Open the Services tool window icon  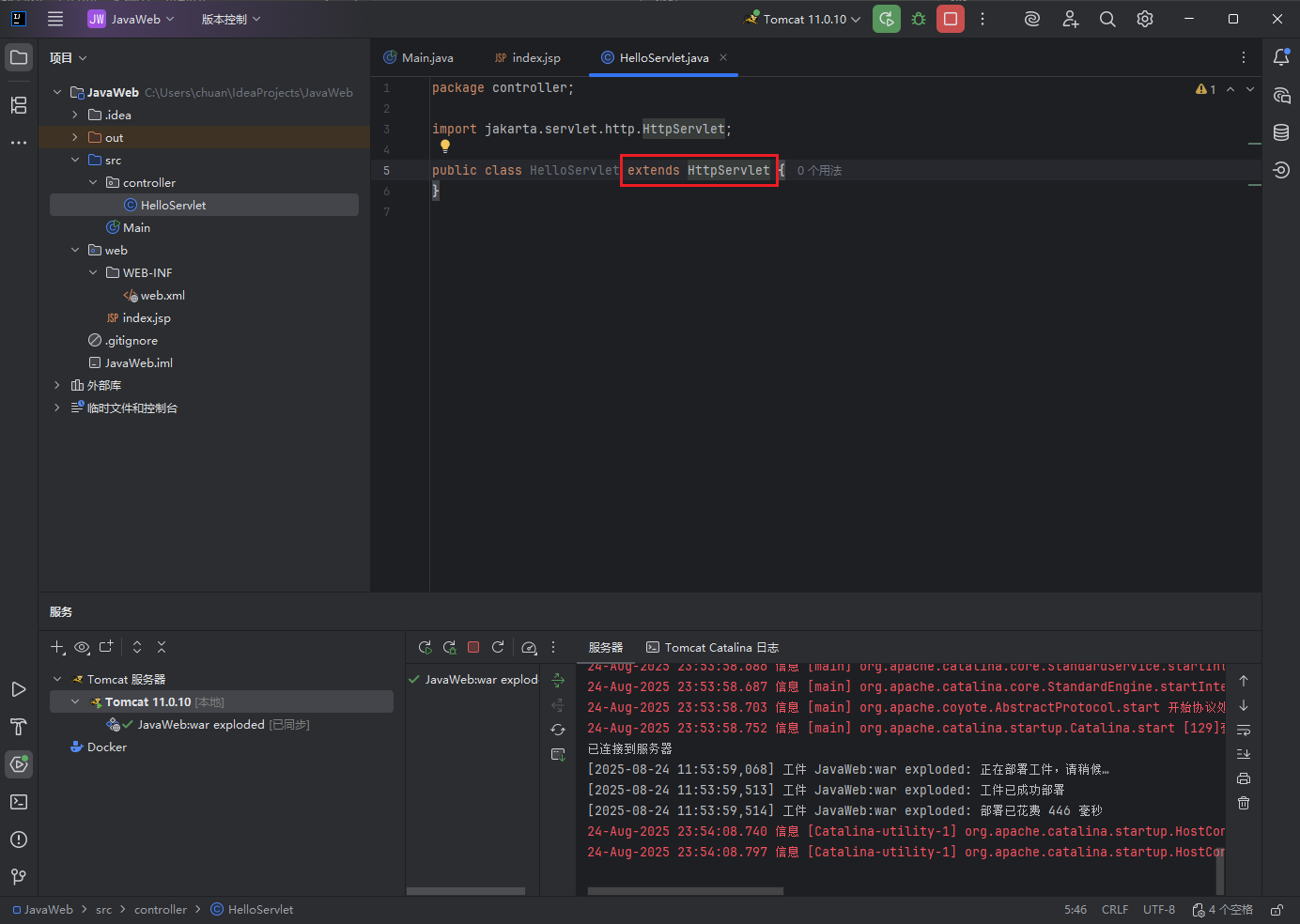tap(19, 764)
